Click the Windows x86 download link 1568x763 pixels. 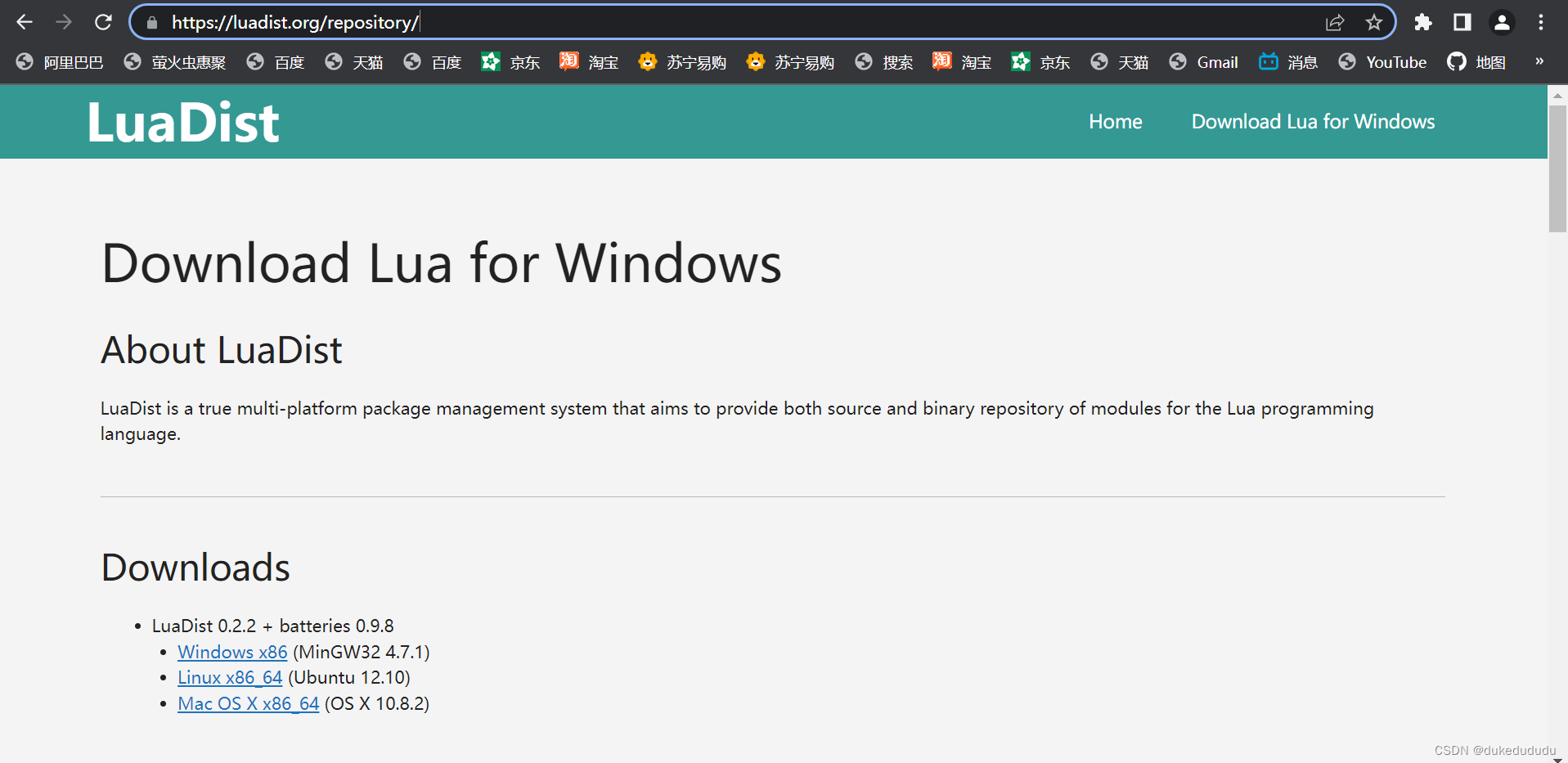pyautogui.click(x=232, y=652)
